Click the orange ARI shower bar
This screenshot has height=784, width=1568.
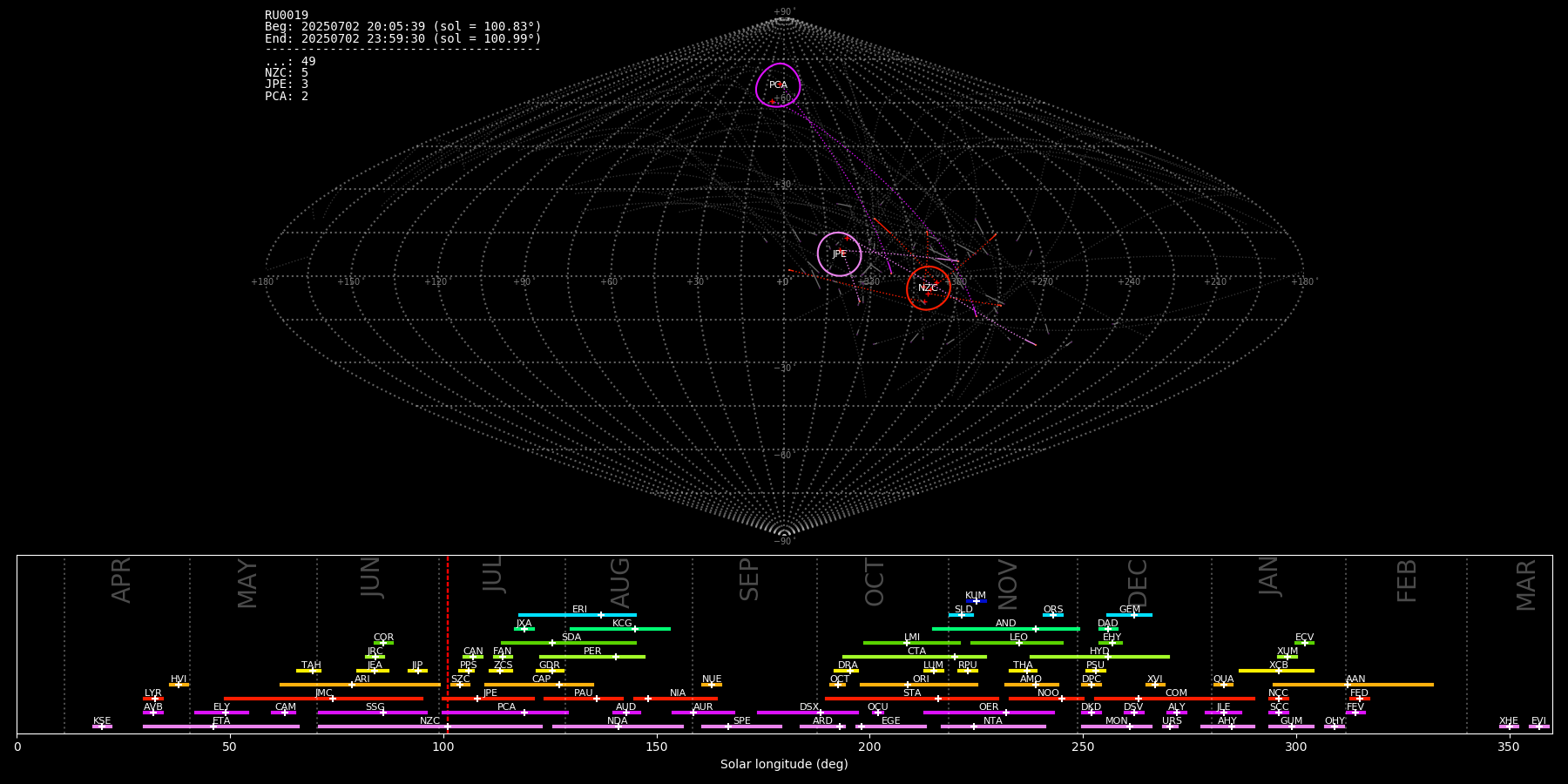(x=360, y=685)
